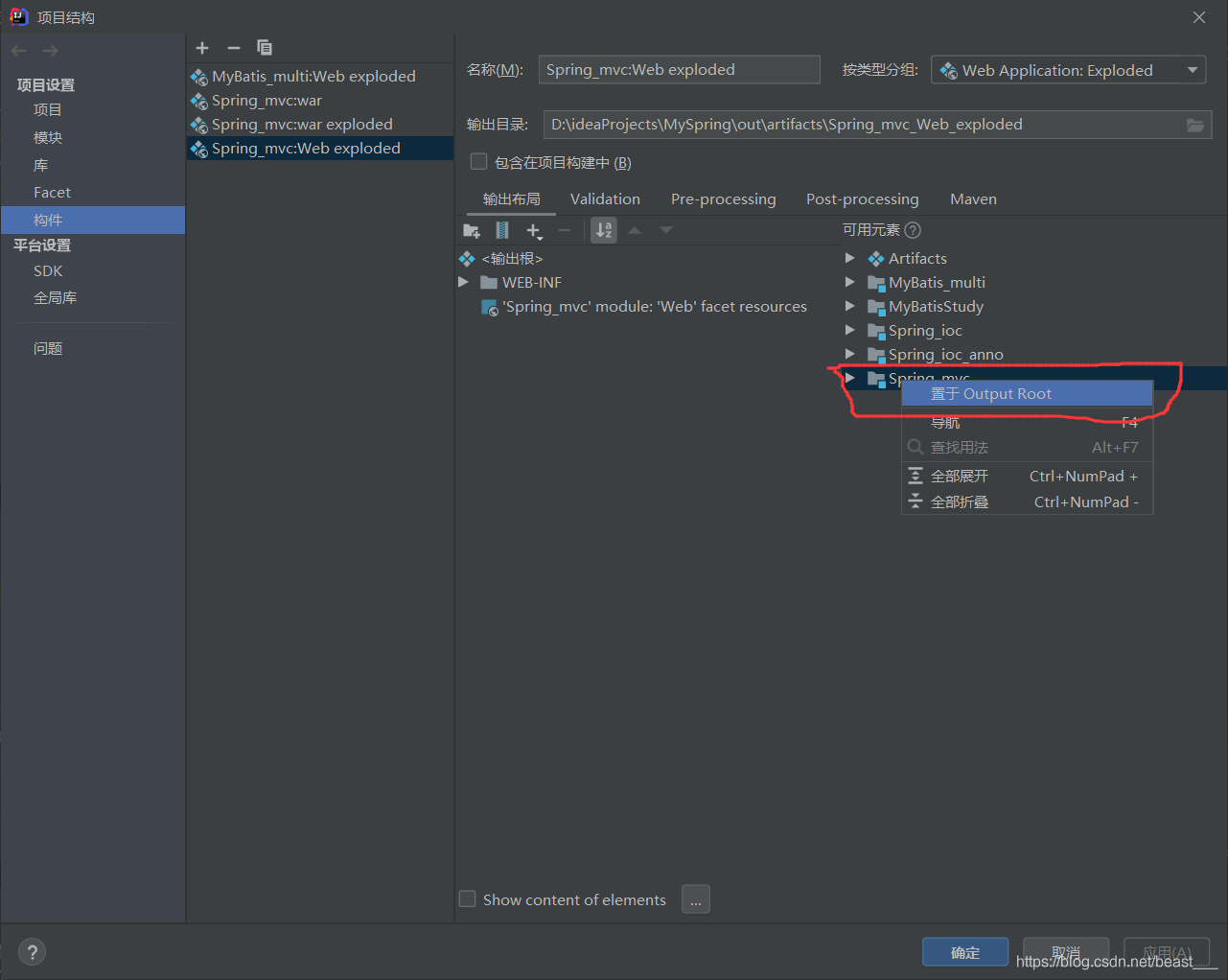Create an archive in the output layout

click(502, 230)
